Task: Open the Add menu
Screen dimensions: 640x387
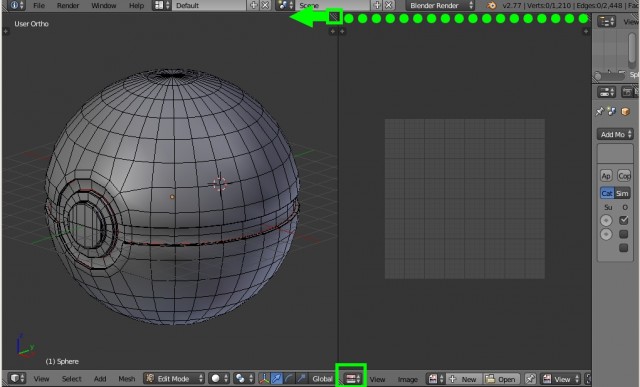Action: [100, 379]
